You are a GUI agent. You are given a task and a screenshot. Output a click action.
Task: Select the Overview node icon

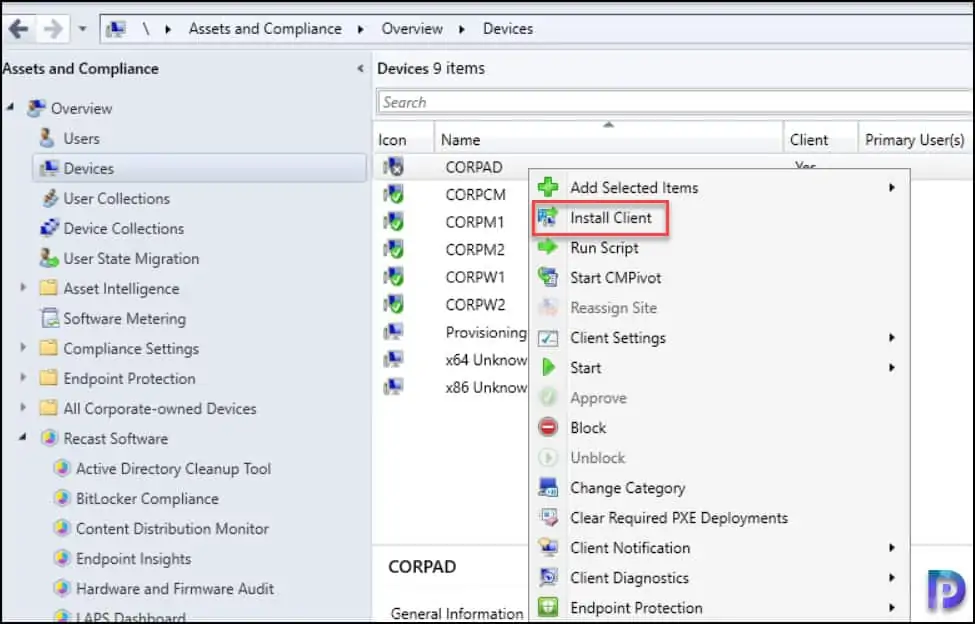(36, 108)
